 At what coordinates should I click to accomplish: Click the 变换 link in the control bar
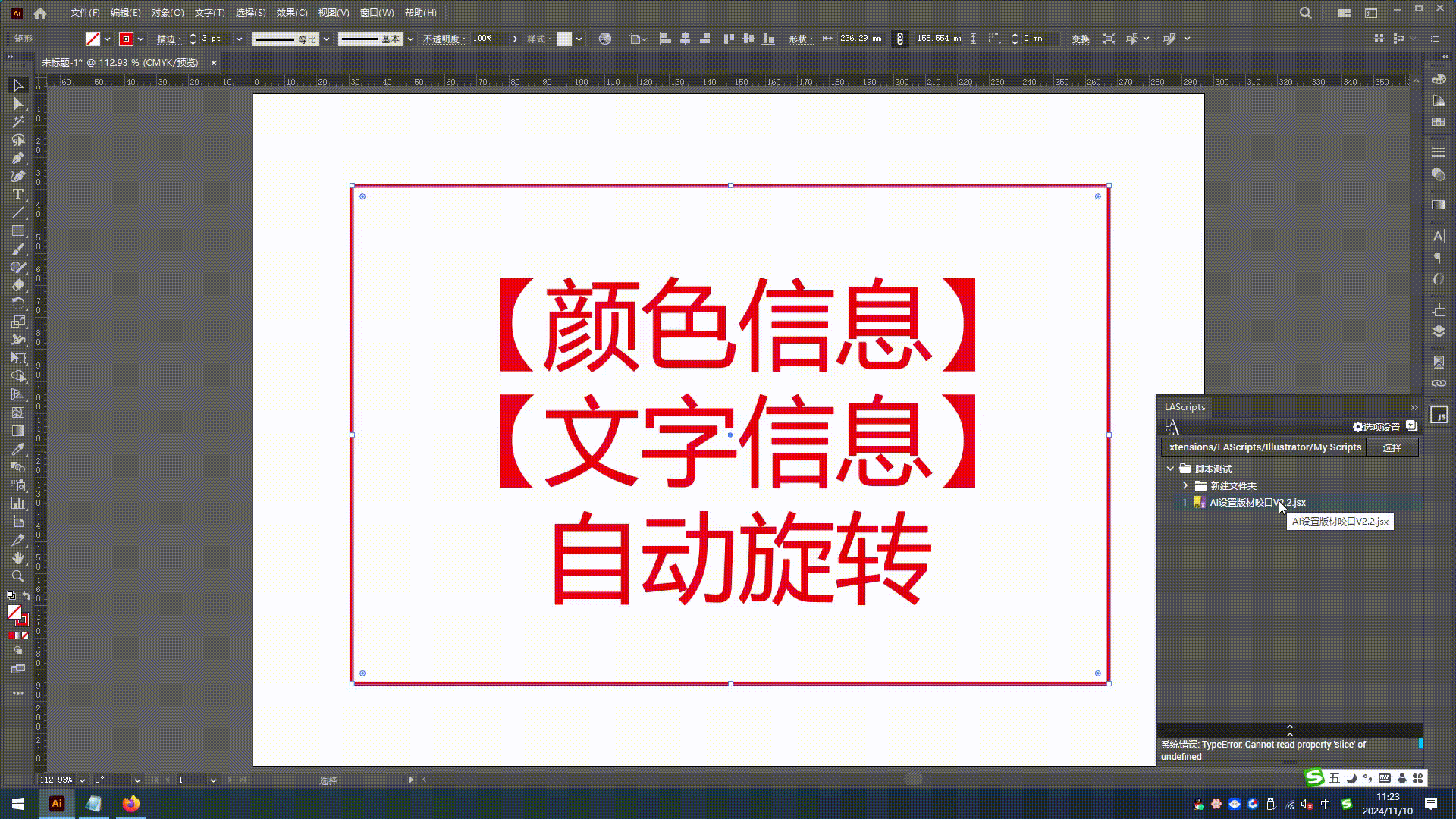click(x=1080, y=39)
